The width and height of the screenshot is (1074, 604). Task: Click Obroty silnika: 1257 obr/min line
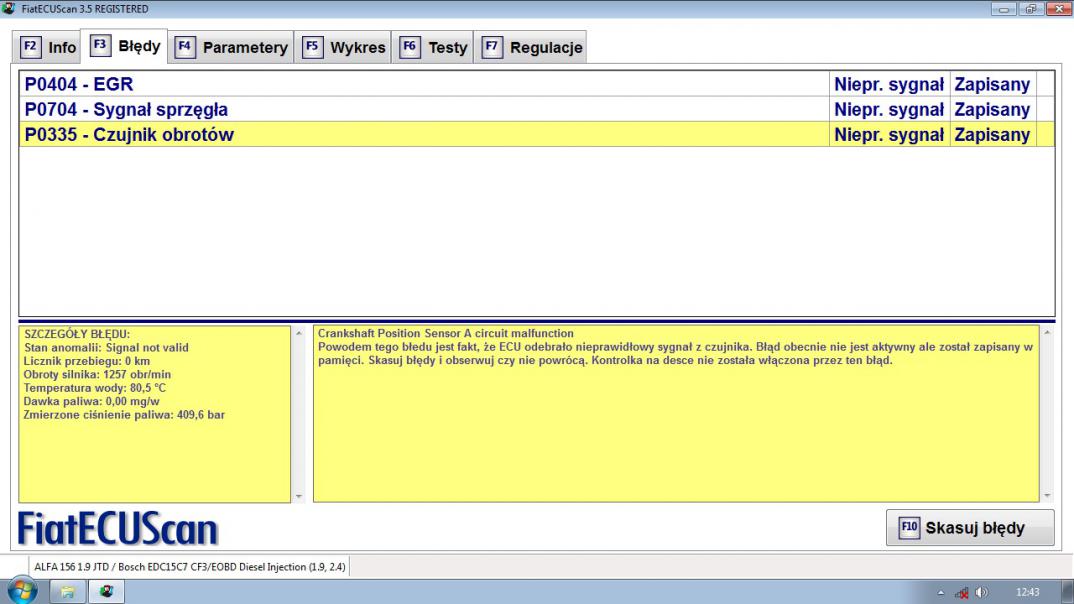[x=97, y=375]
